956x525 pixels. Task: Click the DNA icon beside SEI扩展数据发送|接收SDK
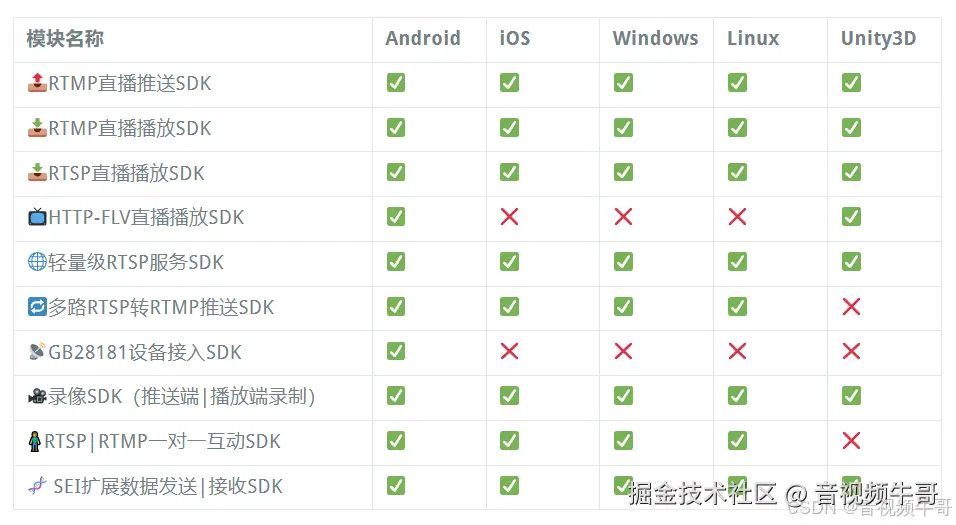(37, 486)
